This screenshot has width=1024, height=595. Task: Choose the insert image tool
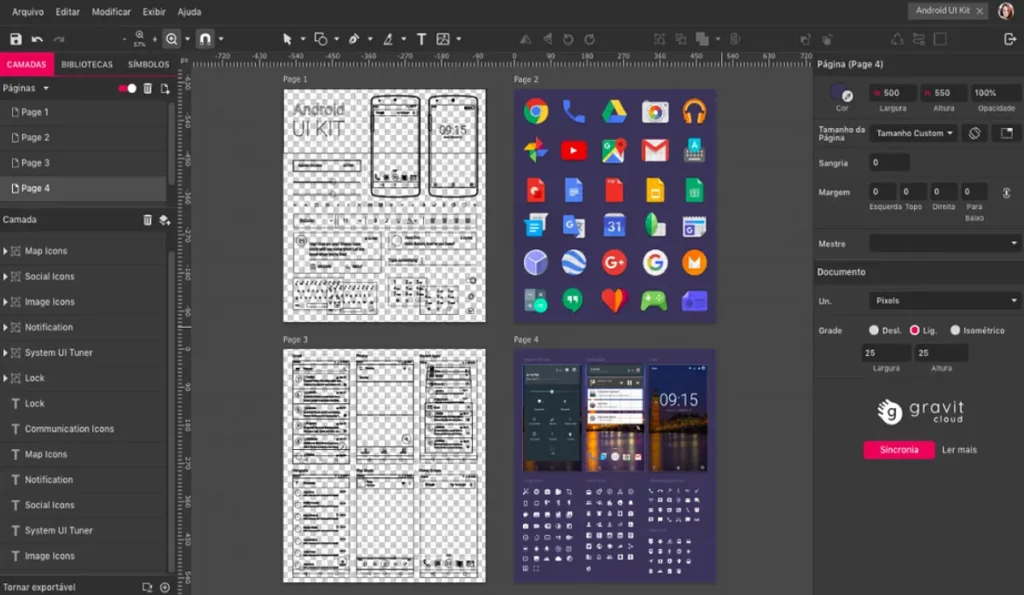click(x=443, y=39)
